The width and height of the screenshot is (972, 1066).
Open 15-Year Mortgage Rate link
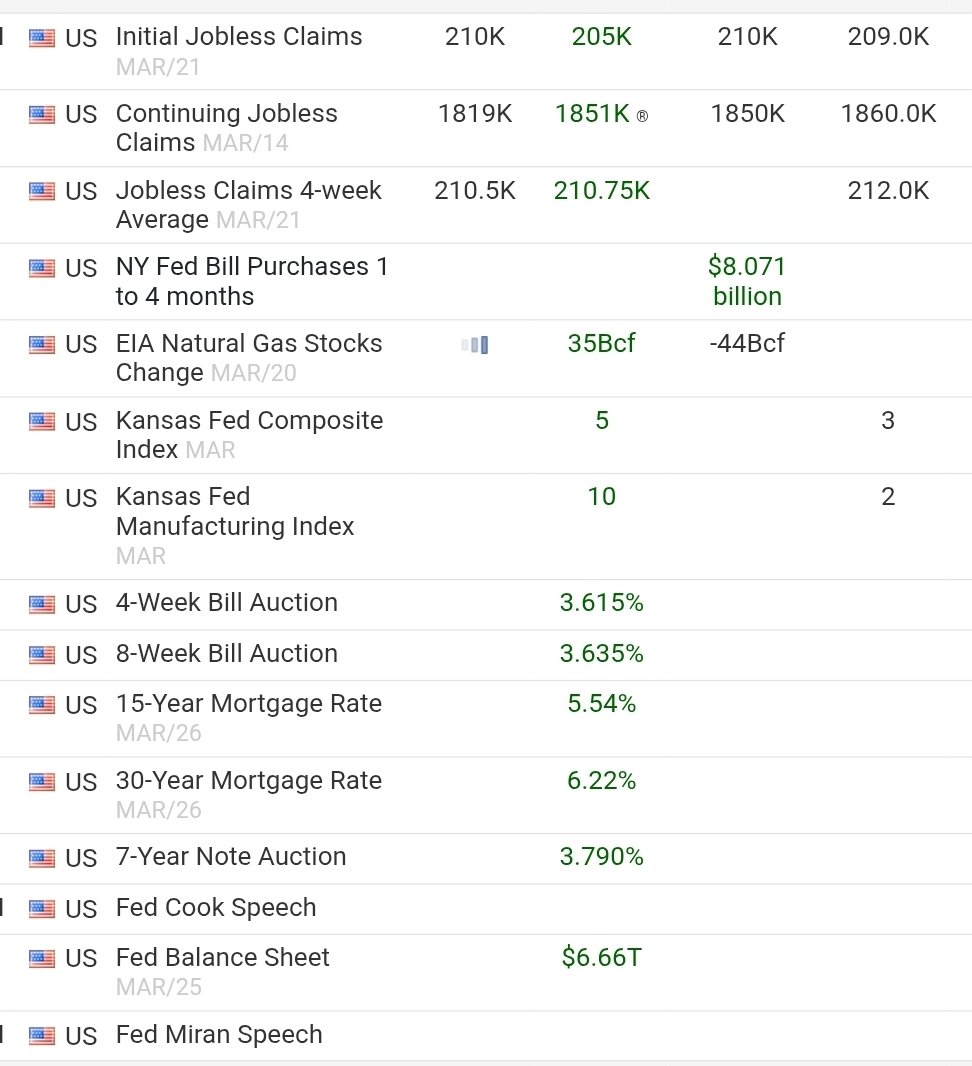tap(249, 704)
